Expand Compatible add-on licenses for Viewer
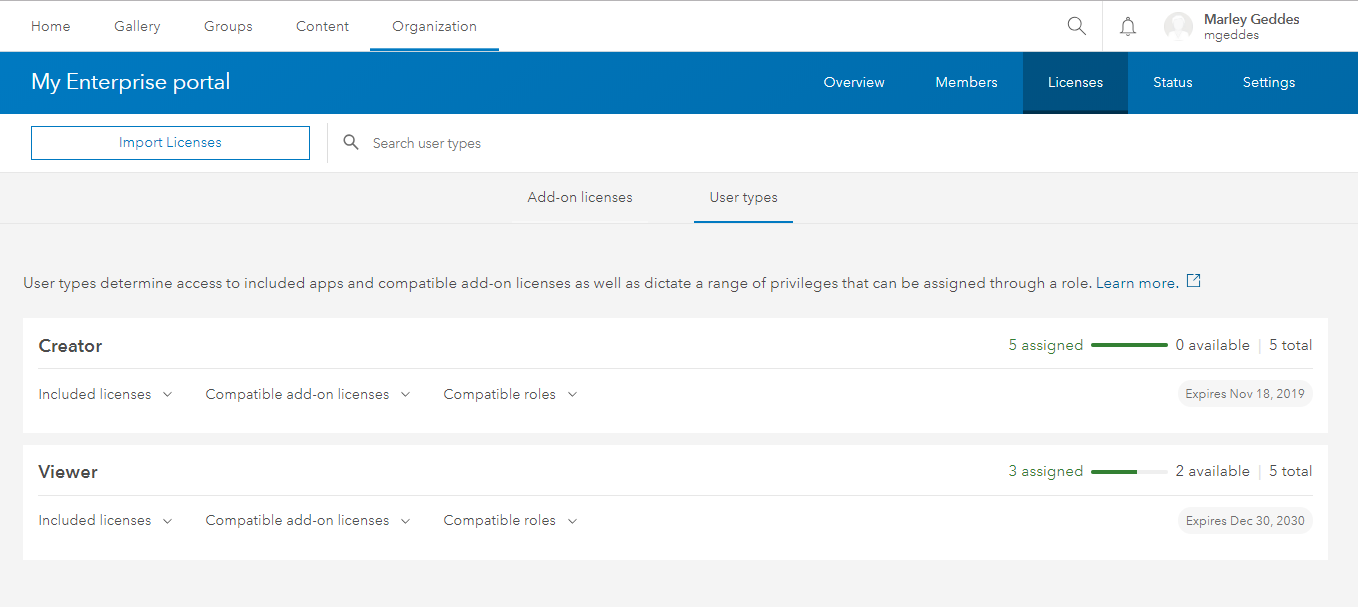Screen dimensions: 1358x607 tap(306, 520)
